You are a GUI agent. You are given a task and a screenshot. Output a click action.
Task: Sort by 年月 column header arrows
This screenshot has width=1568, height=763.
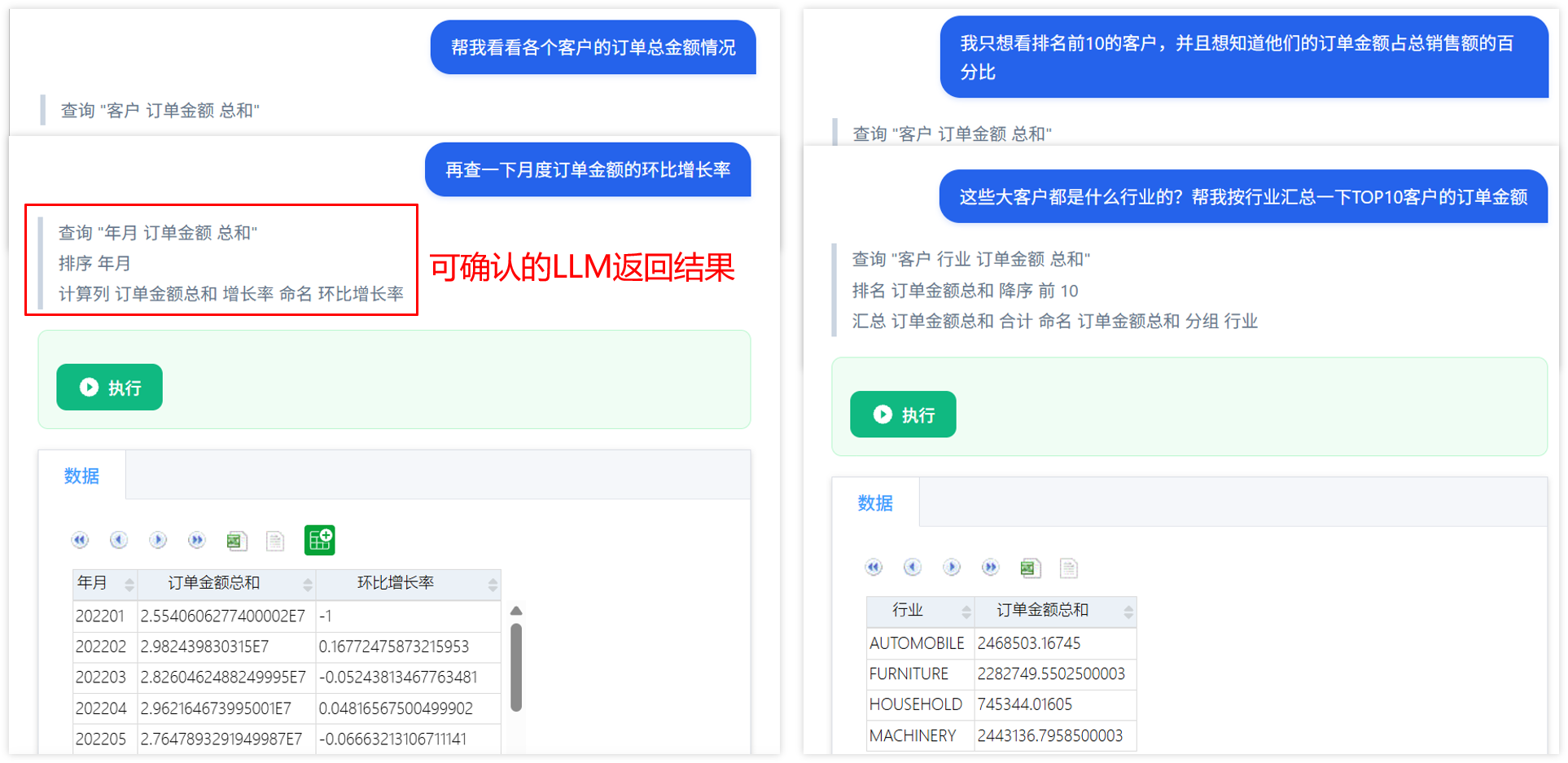[129, 584]
